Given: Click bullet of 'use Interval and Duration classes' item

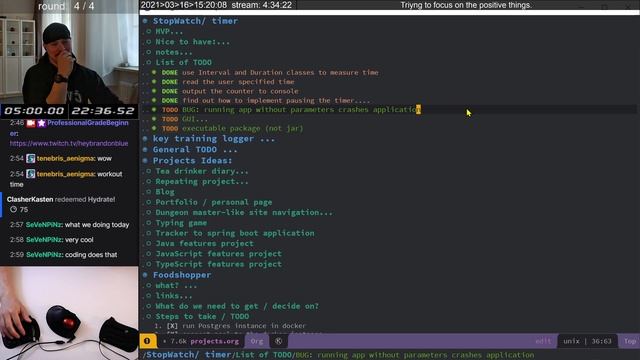Looking at the screenshot, I should click(x=154, y=72).
